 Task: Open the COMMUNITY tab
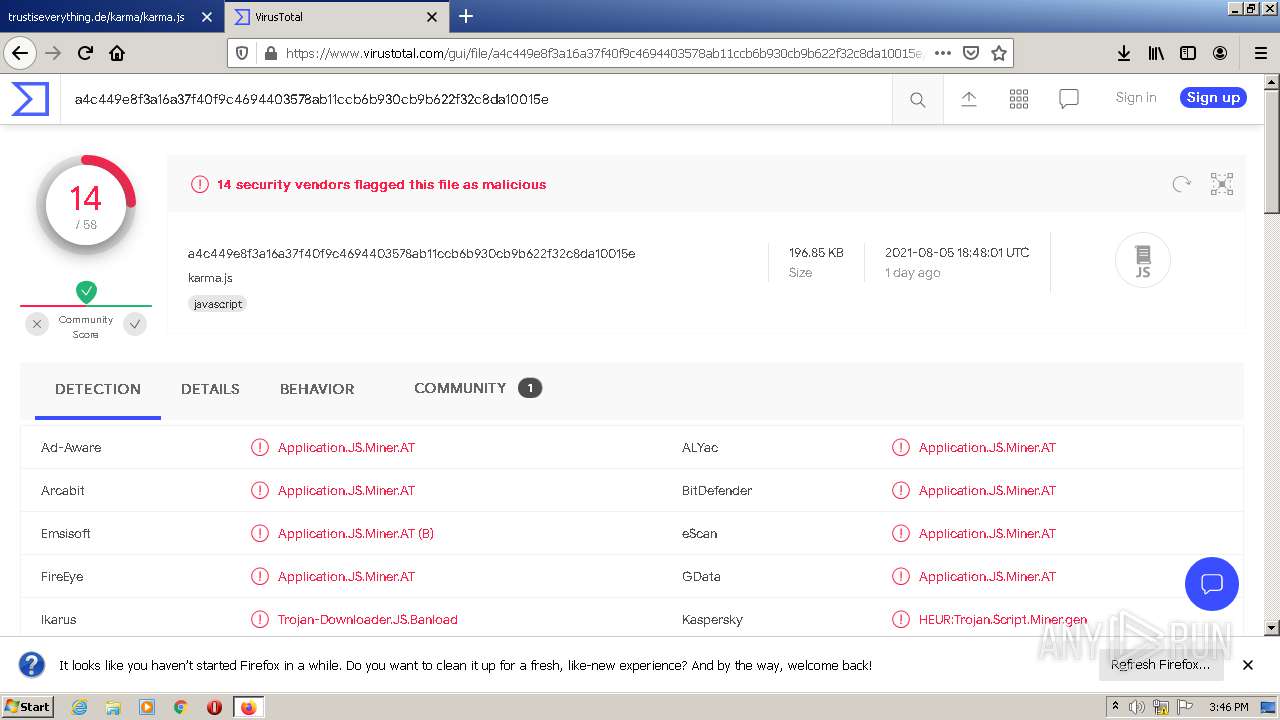(478, 388)
